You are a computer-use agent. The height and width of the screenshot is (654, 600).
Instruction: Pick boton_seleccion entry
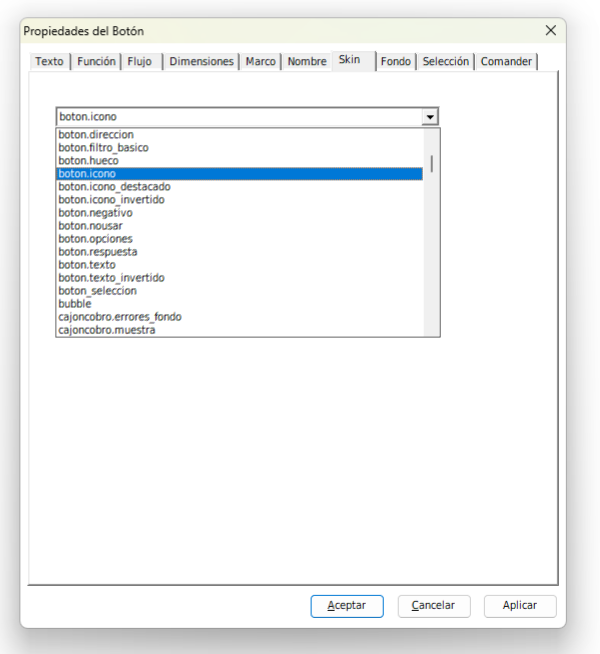click(x=240, y=291)
